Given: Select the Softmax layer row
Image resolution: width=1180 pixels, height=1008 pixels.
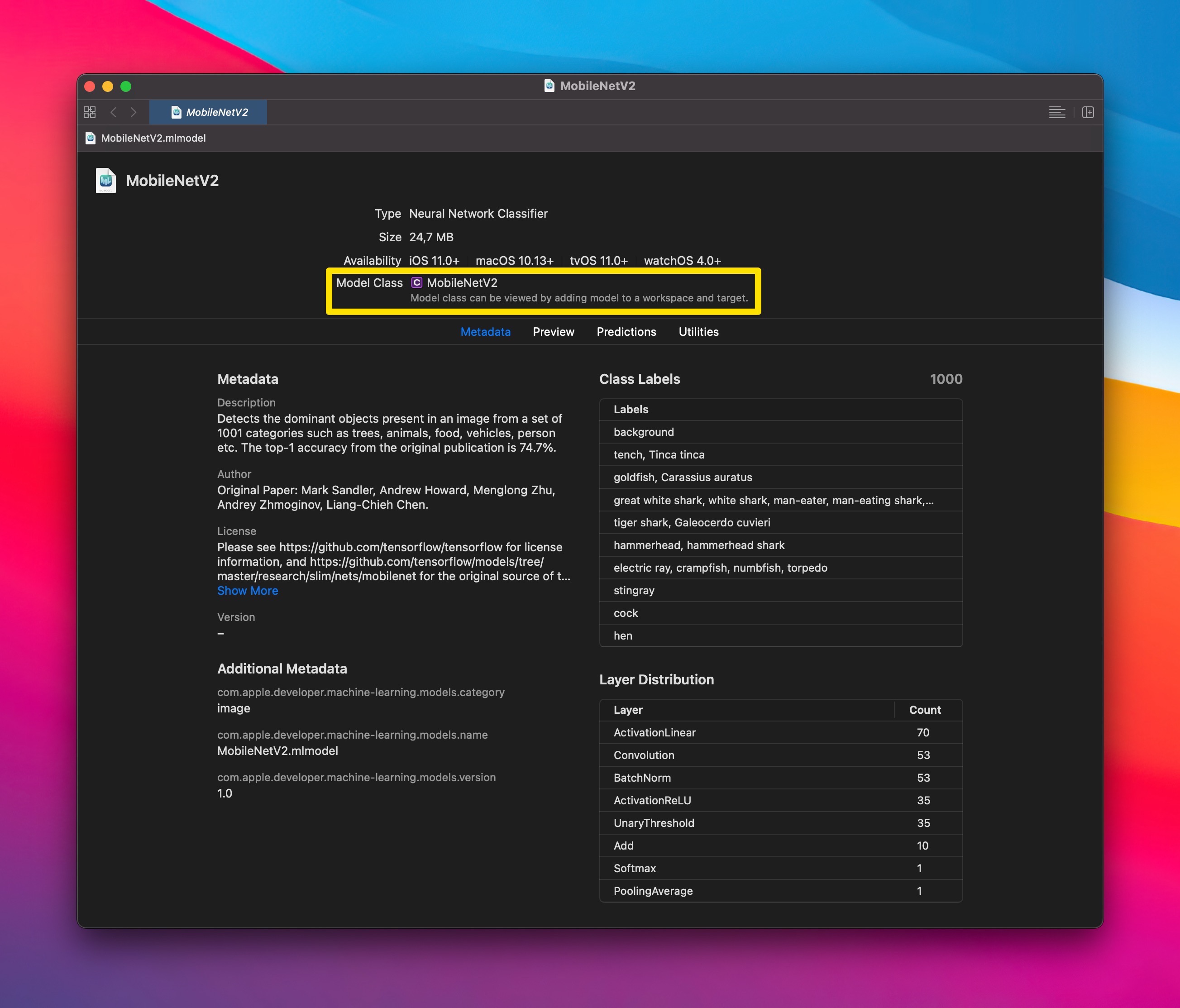Looking at the screenshot, I should click(x=781, y=869).
